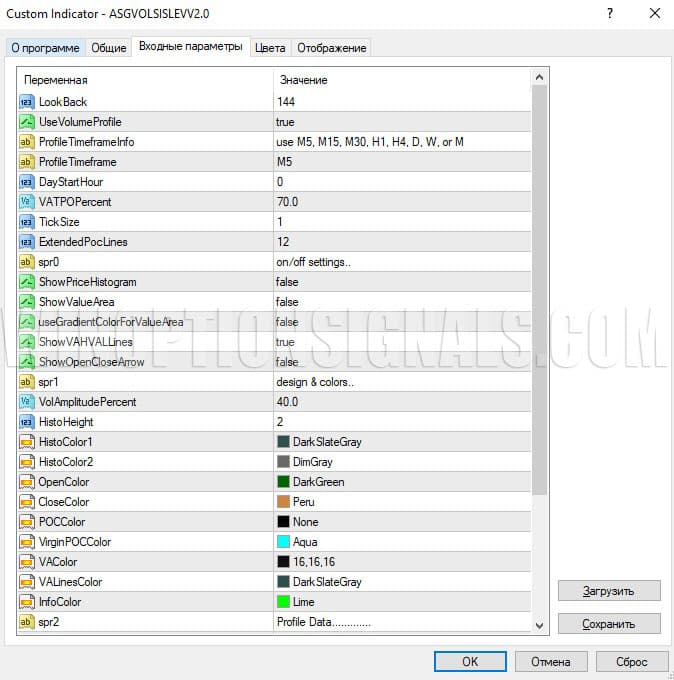This screenshot has width=674, height=680.
Task: Click the scrollbar down arrow
Action: point(540,625)
